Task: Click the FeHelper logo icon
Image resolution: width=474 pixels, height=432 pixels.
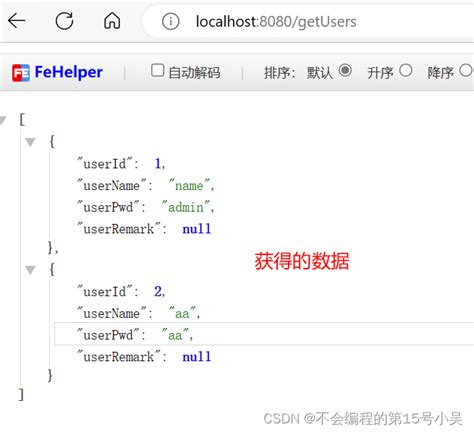Action: (21, 73)
